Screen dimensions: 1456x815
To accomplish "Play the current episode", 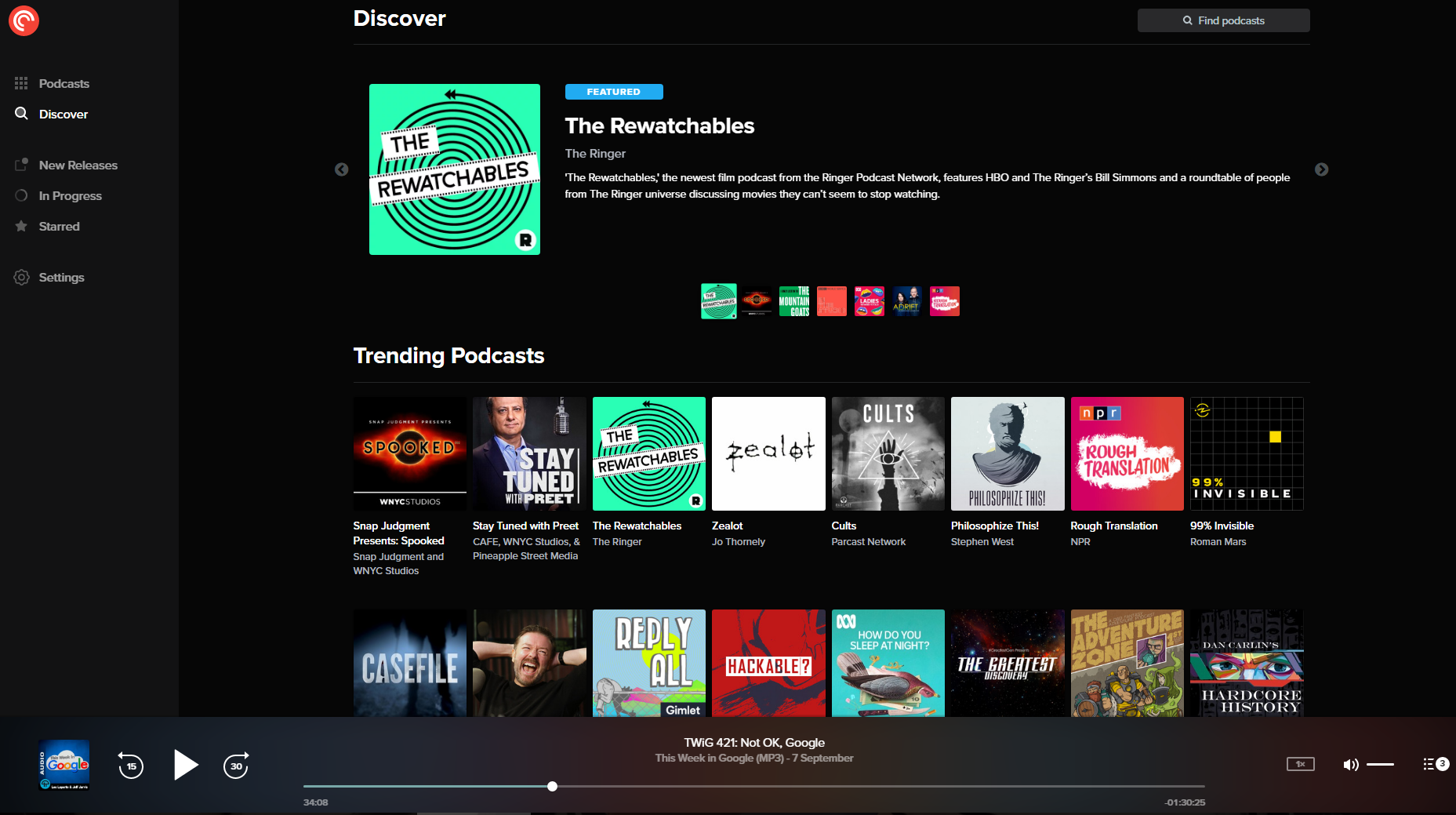I will click(185, 765).
